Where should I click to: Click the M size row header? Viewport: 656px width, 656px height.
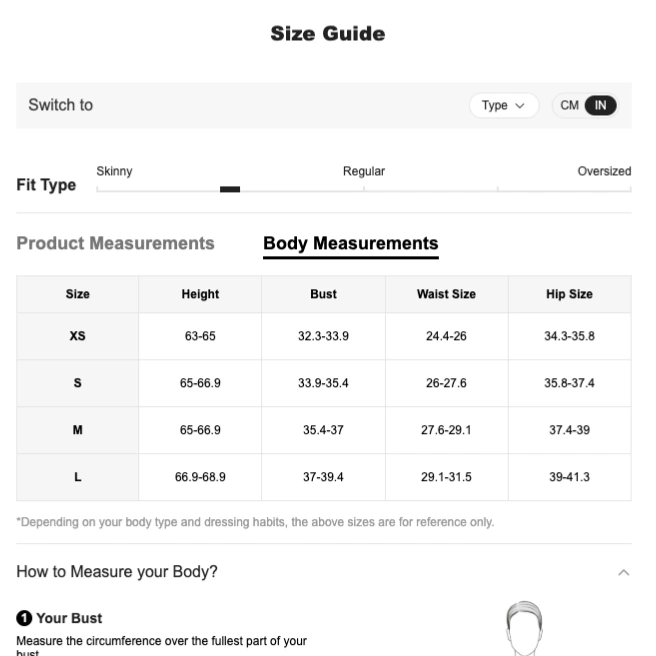[77, 430]
